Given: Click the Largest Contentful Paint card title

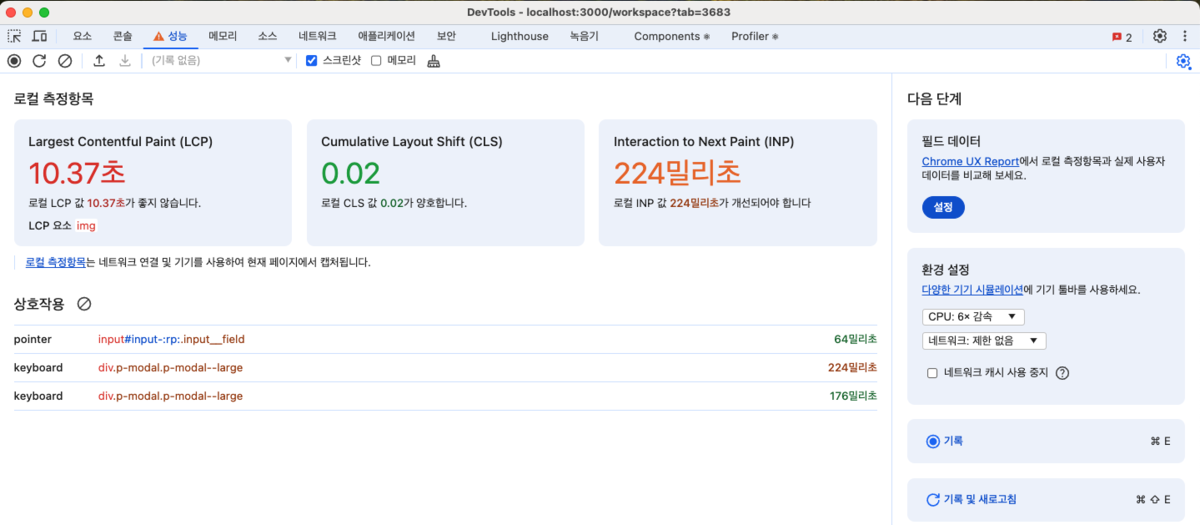Looking at the screenshot, I should (x=120, y=142).
